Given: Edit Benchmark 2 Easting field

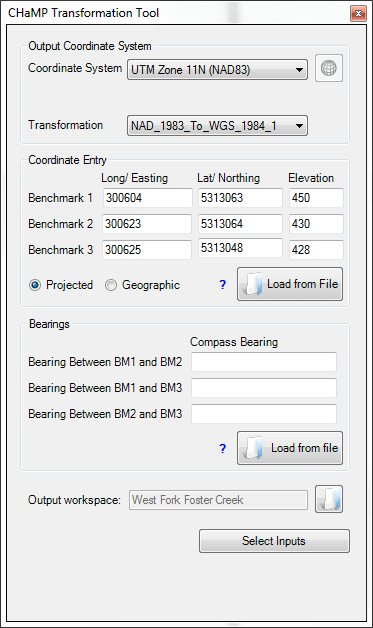Looking at the screenshot, I should point(147,223).
